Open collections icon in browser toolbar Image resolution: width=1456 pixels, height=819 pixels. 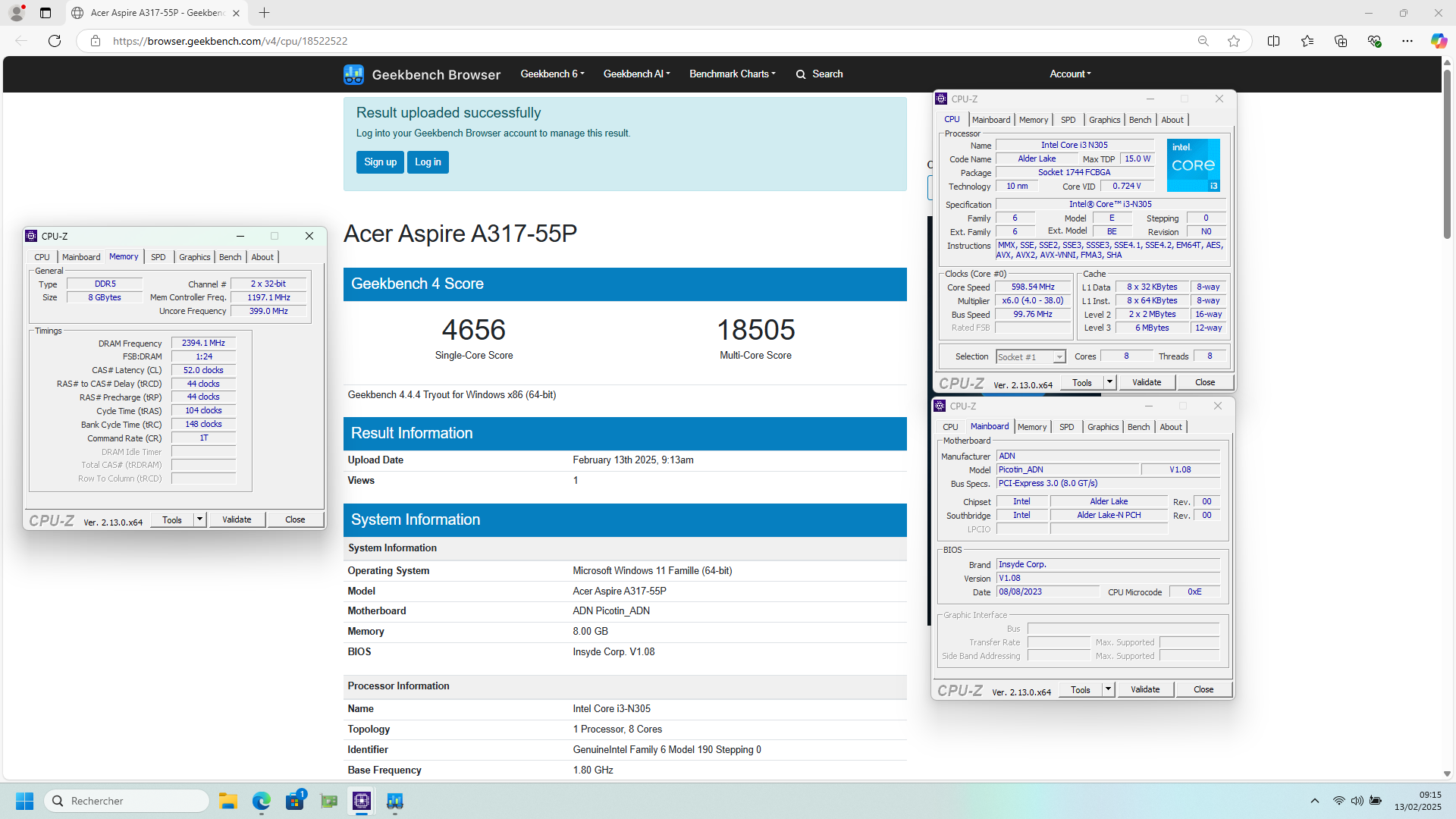(1340, 41)
